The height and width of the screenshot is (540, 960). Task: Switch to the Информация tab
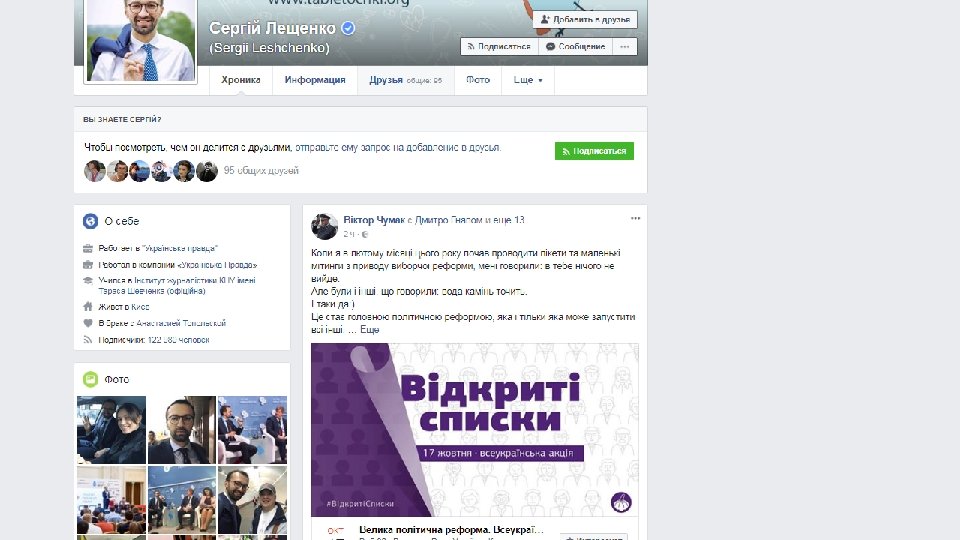(315, 80)
